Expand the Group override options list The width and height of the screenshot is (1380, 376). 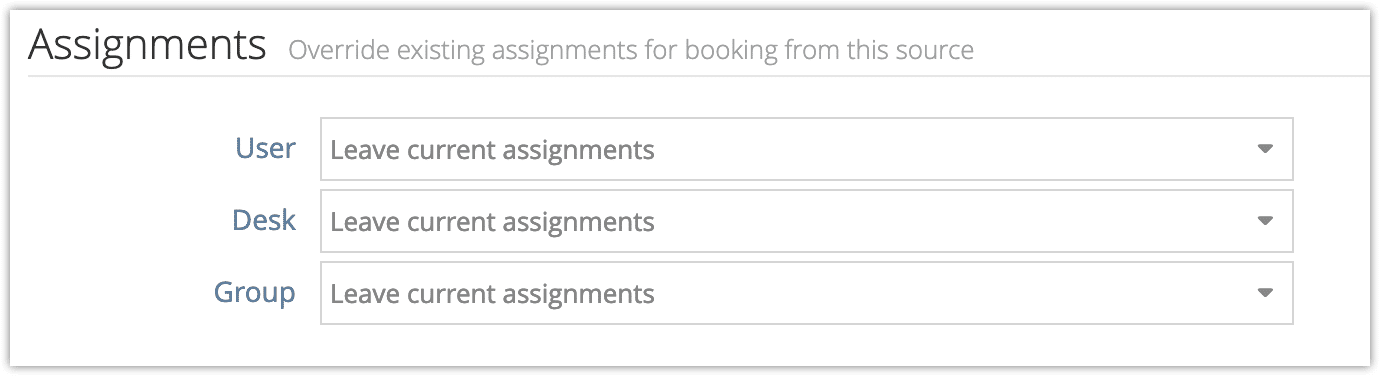tap(807, 293)
